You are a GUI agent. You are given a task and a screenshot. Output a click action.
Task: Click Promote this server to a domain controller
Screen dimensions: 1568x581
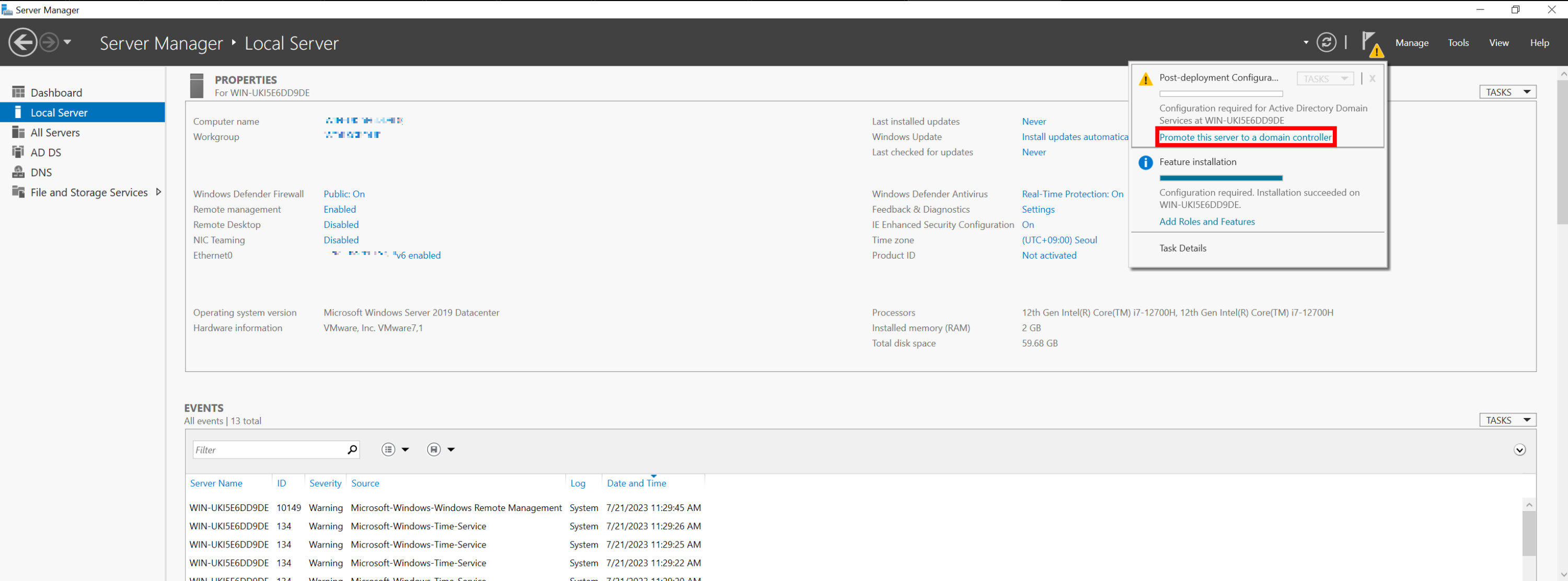pyautogui.click(x=1245, y=137)
